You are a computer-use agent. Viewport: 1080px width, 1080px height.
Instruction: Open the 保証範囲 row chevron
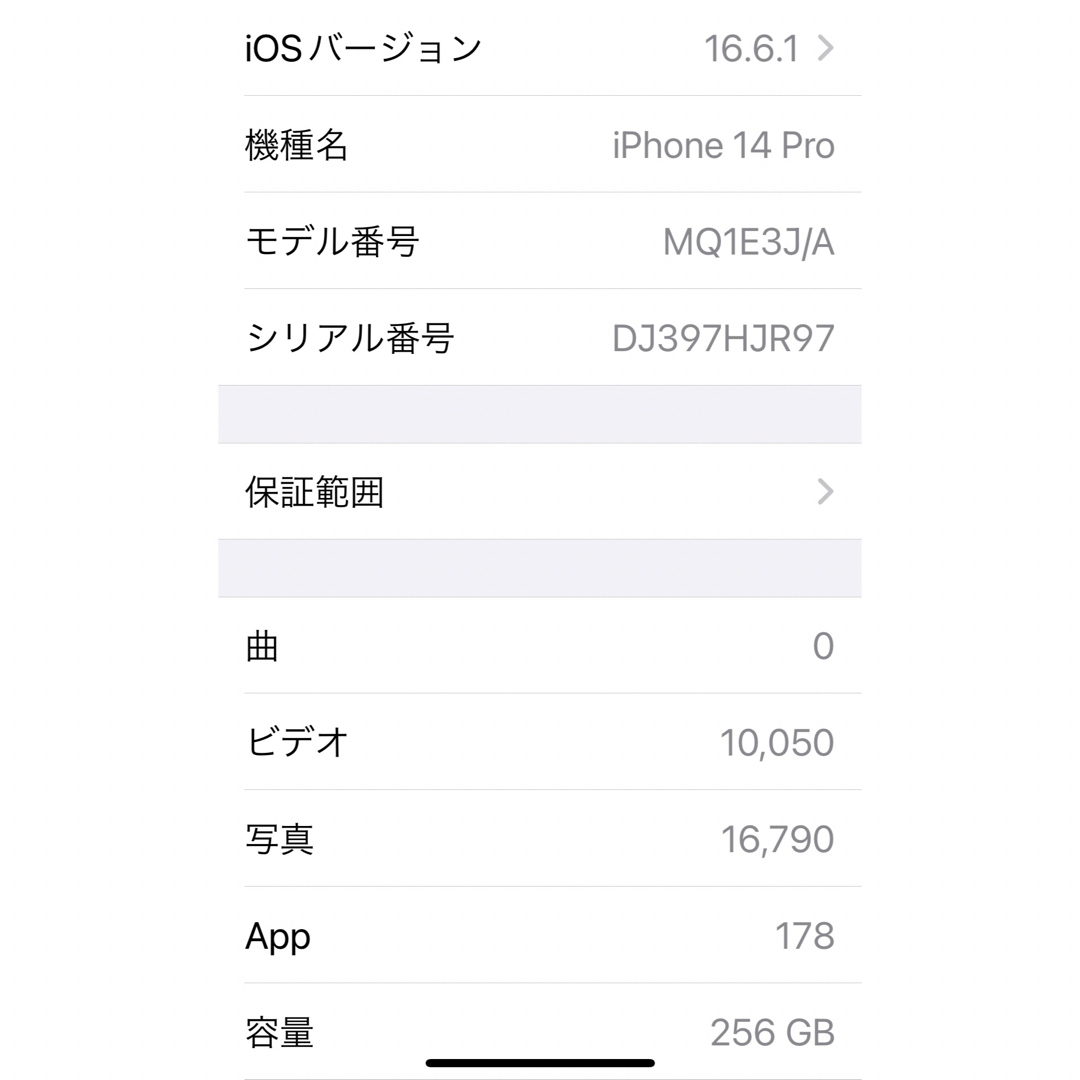(x=825, y=492)
